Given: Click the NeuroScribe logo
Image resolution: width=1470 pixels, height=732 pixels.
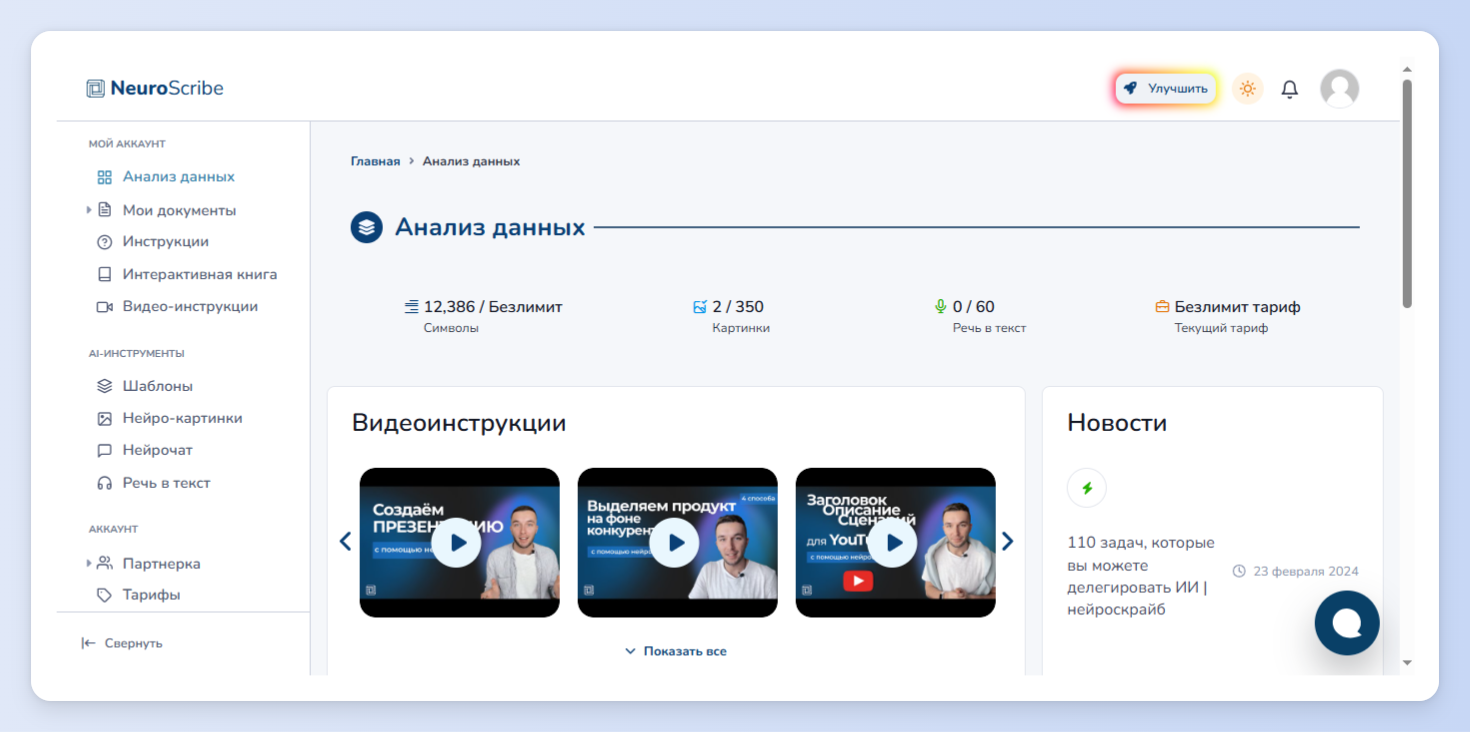Looking at the screenshot, I should [x=155, y=88].
